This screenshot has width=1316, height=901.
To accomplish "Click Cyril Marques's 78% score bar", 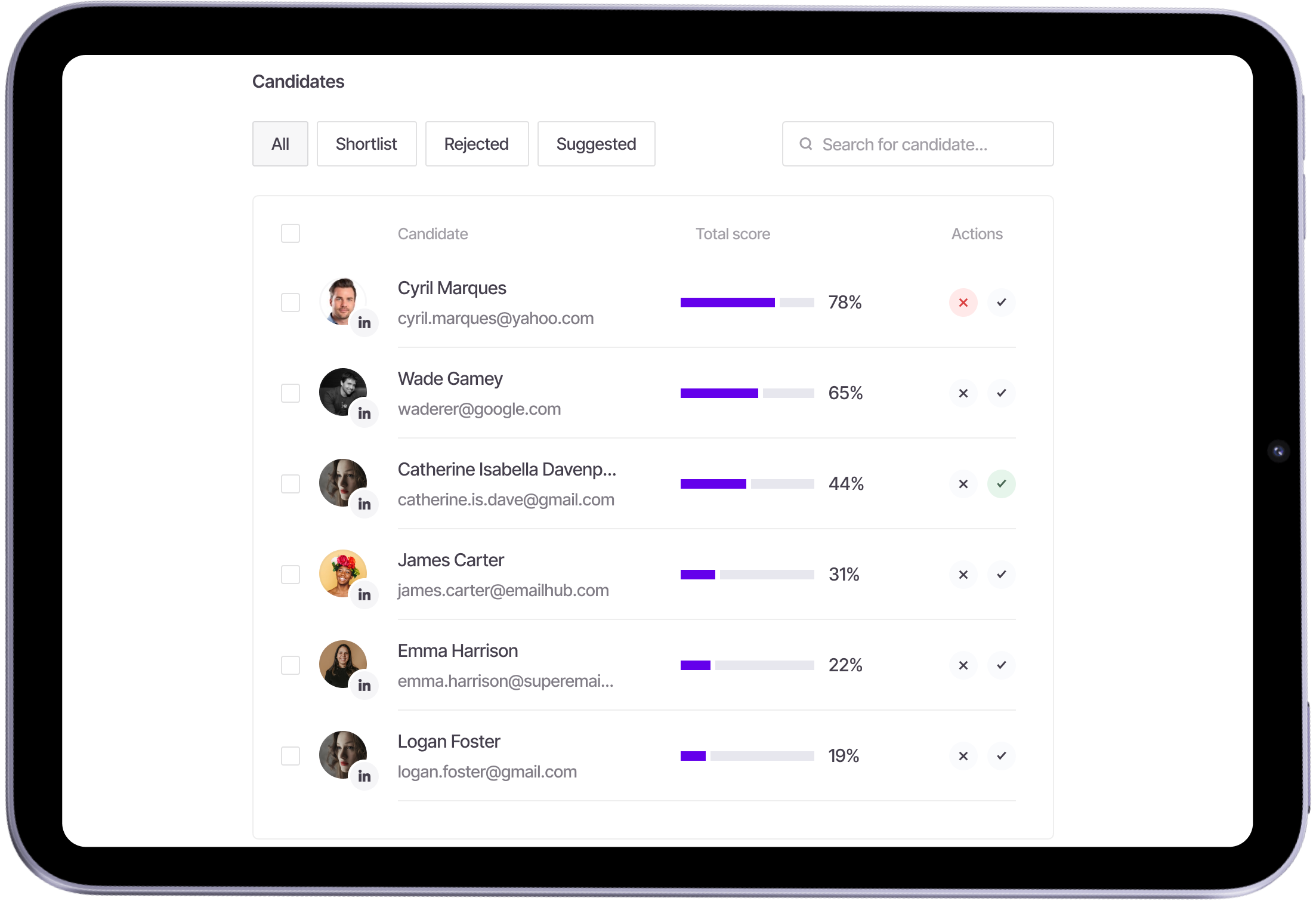I will pos(747,303).
